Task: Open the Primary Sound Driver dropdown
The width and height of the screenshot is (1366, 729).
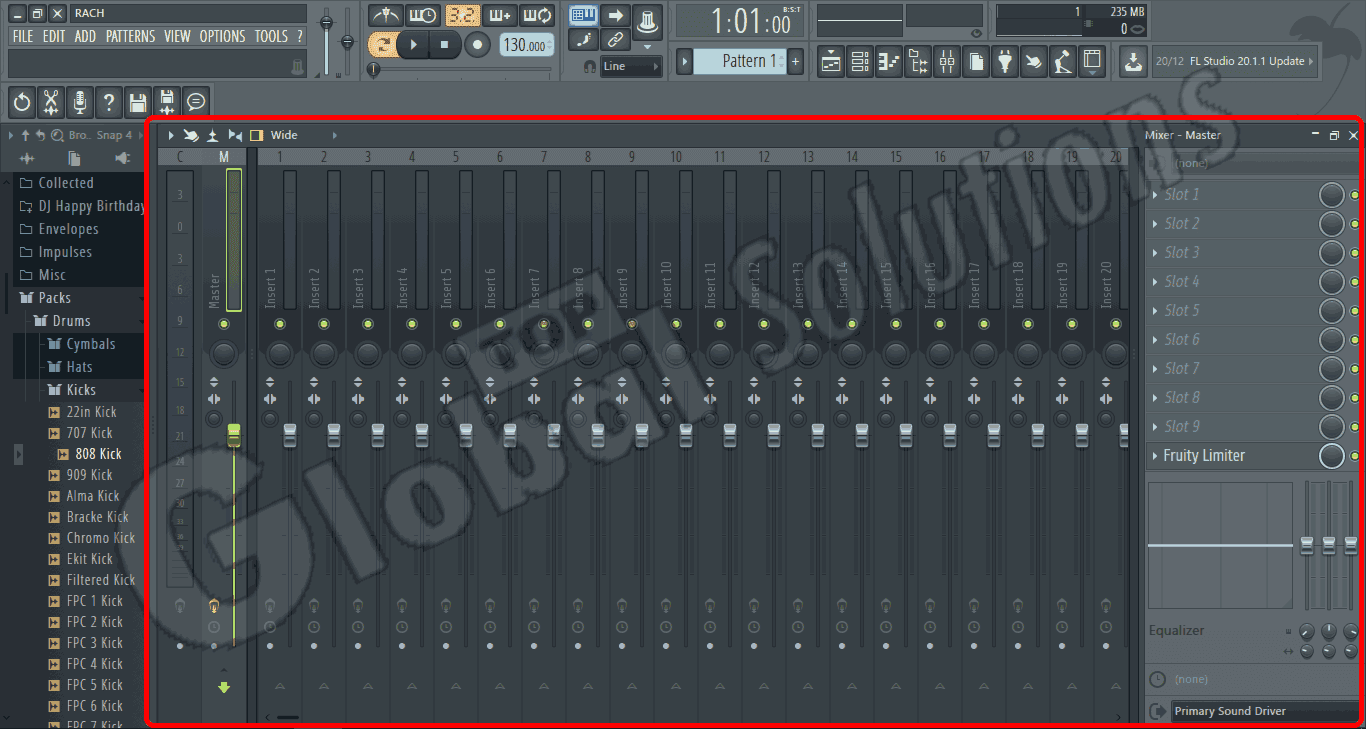Action: pyautogui.click(x=1260, y=710)
